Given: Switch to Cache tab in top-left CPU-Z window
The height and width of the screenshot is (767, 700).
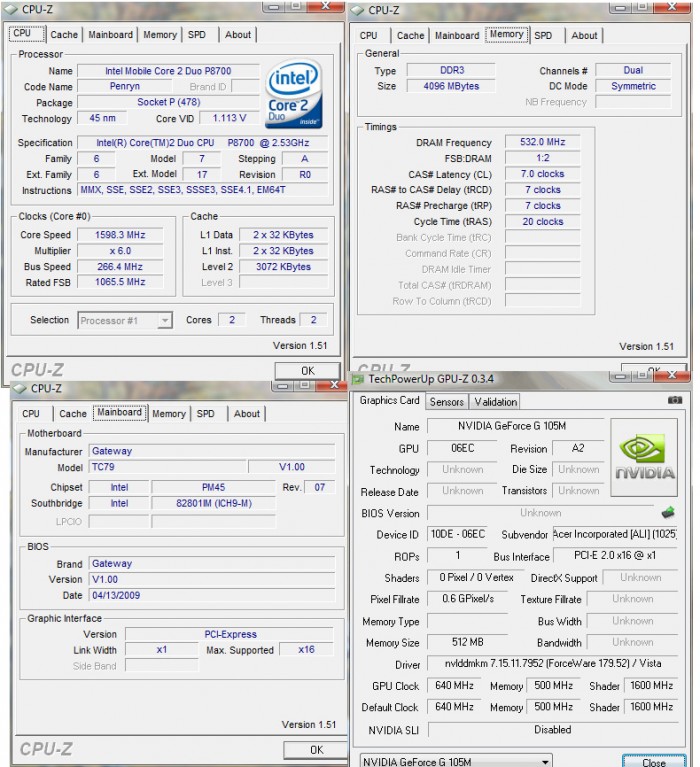Looking at the screenshot, I should 64,35.
